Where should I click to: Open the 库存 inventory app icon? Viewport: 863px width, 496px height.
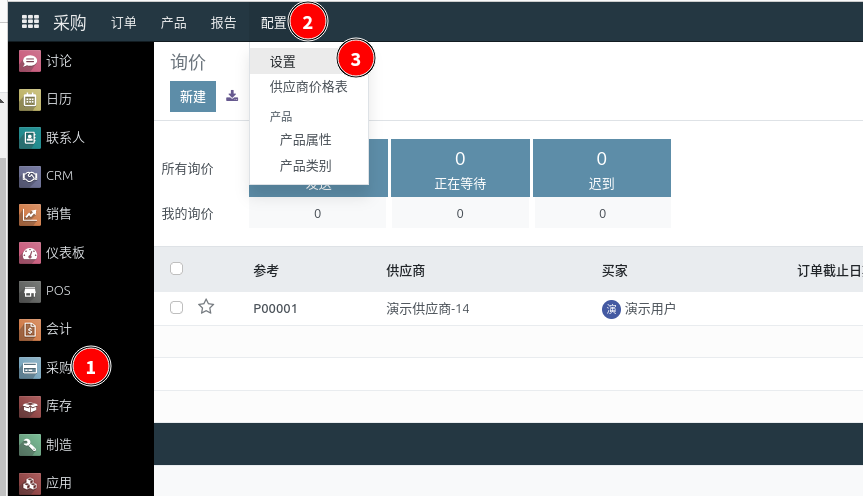[30, 406]
